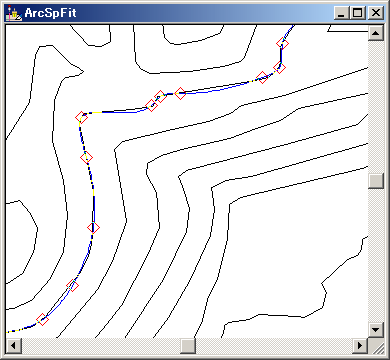The width and height of the screenshot is (390, 360).
Task: Click the horizontal scrollbar left arrow
Action: [x=14, y=345]
